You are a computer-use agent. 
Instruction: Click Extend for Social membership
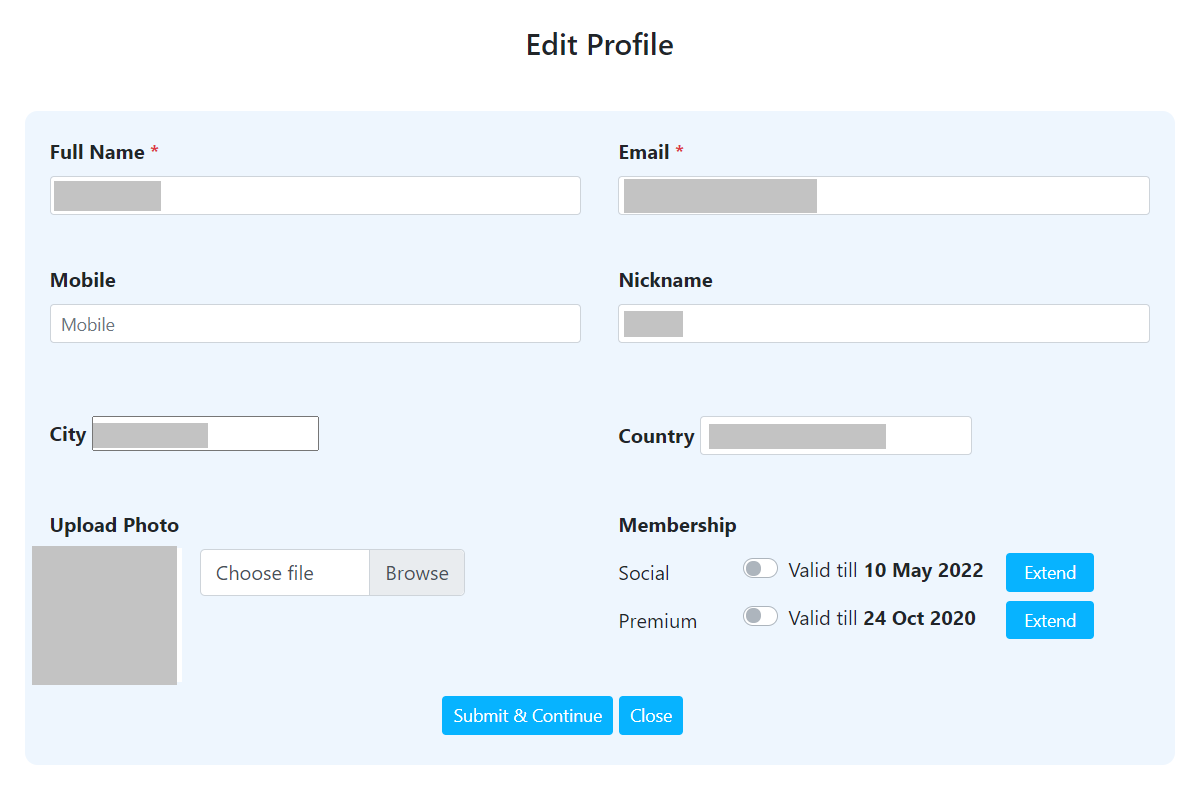[1049, 573]
